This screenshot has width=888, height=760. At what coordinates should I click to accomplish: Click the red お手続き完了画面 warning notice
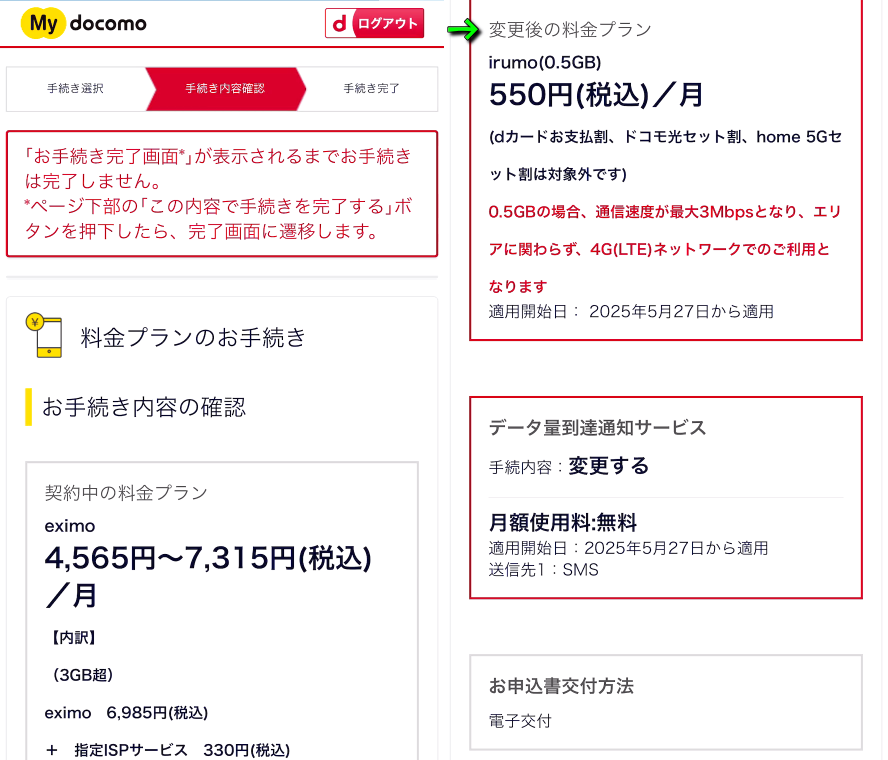(222, 194)
